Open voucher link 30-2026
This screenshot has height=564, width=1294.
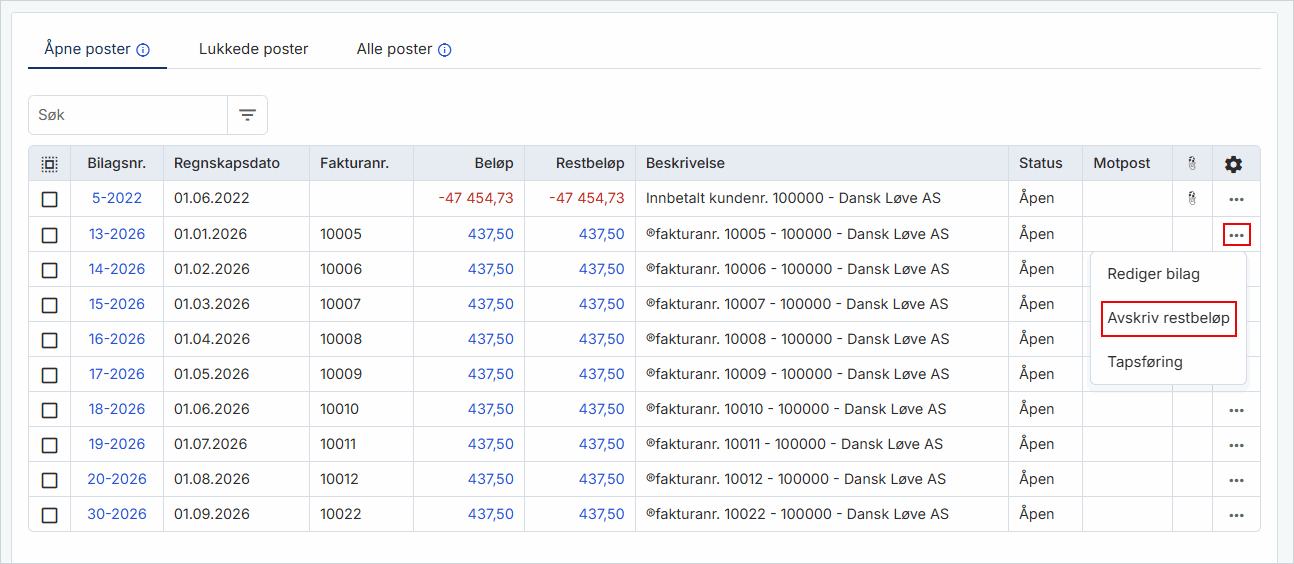coord(117,514)
